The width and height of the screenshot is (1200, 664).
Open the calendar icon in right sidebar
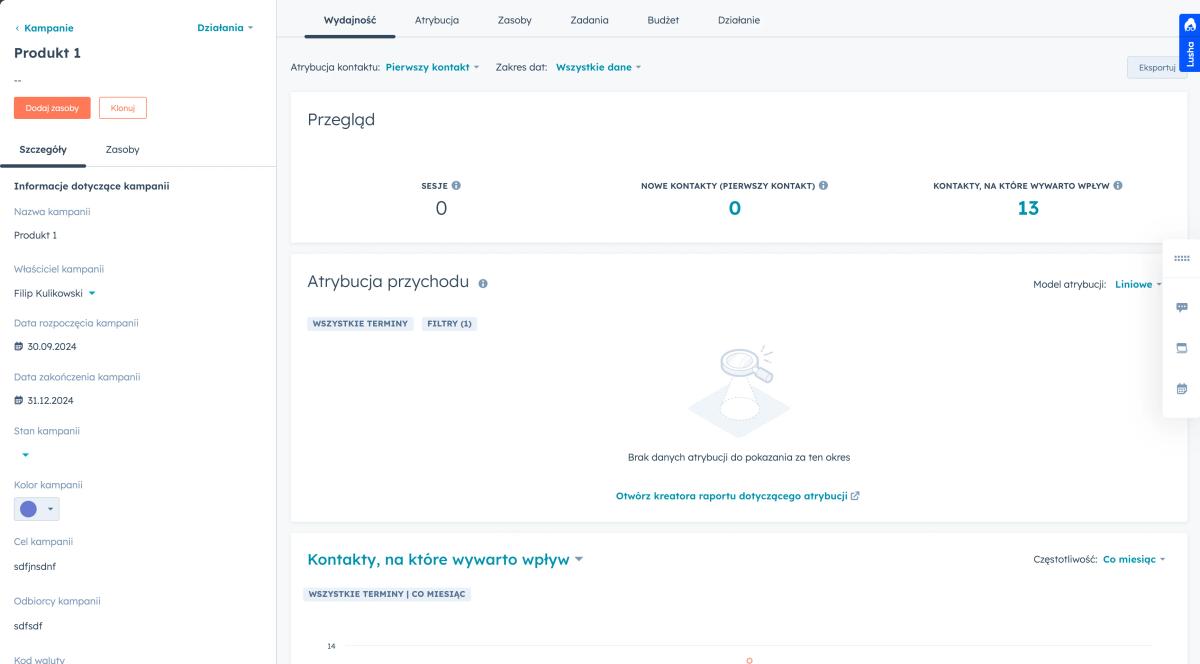pos(1182,389)
